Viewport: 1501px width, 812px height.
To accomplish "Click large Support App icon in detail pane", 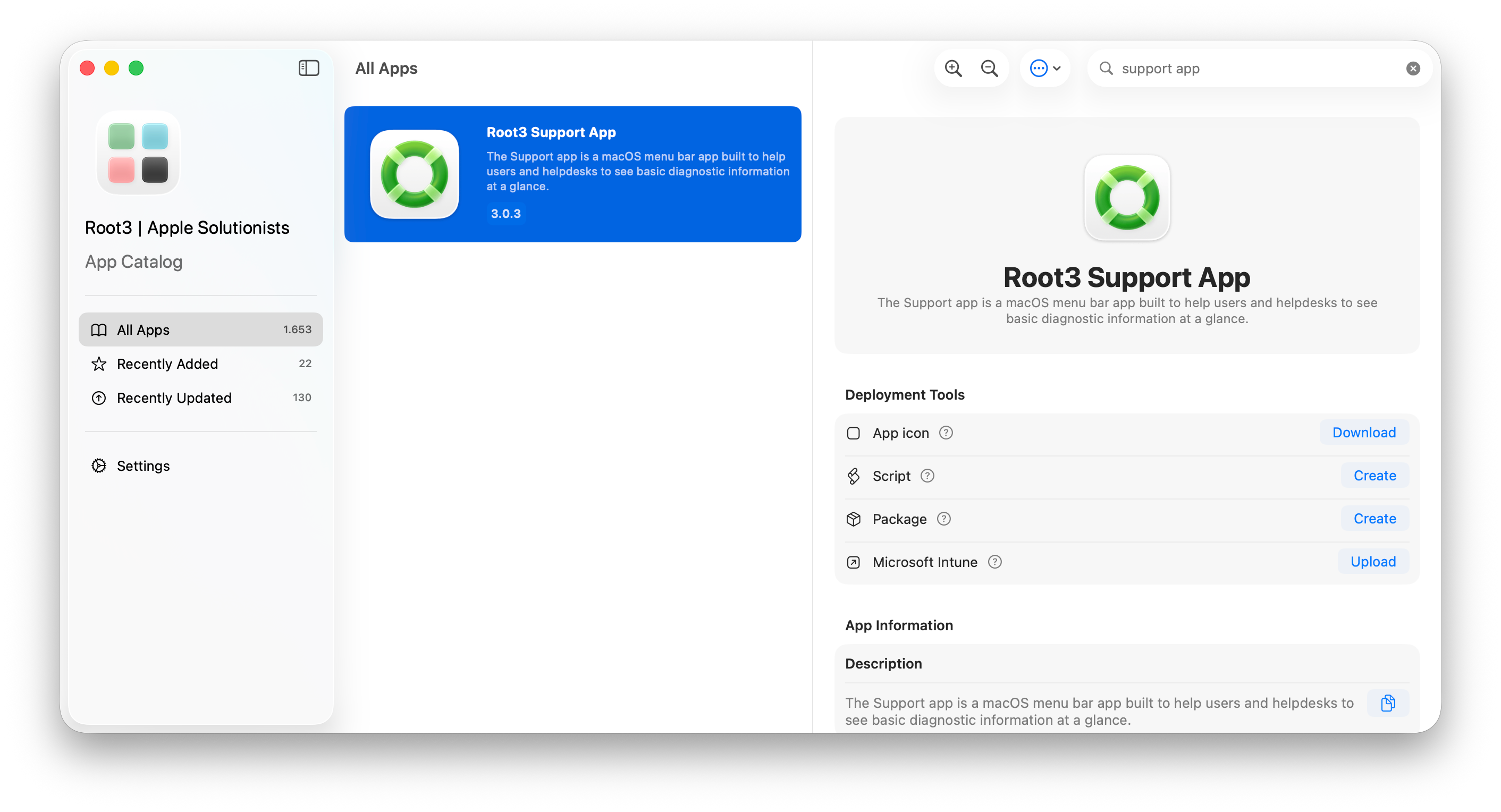I will point(1126,198).
